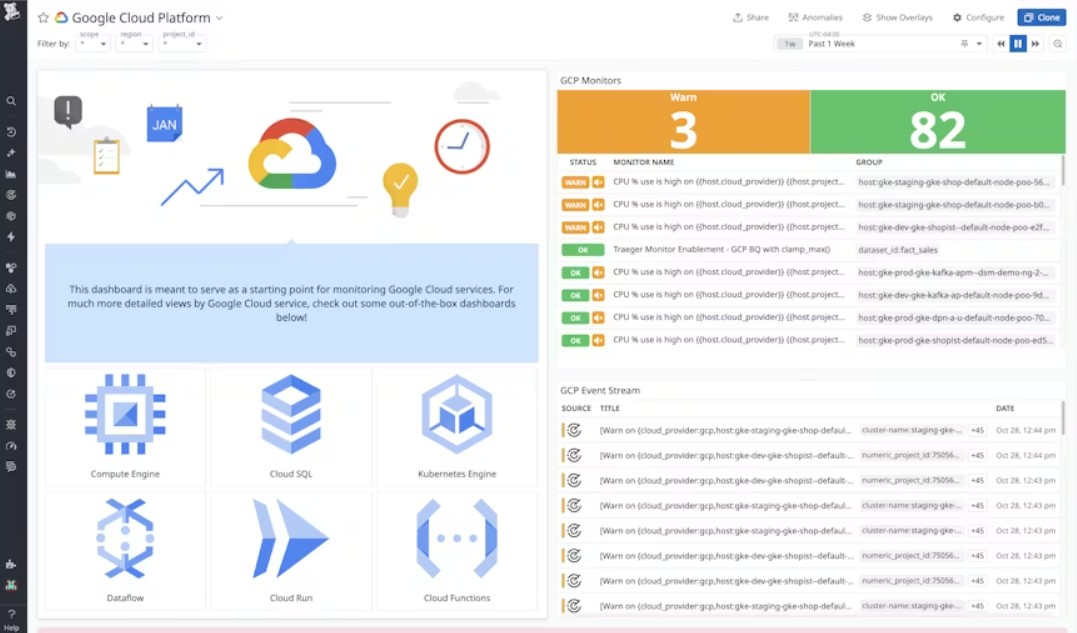Toggle Show Overlays on the dashboard
Image resolution: width=1077 pixels, height=633 pixels.
[898, 17]
